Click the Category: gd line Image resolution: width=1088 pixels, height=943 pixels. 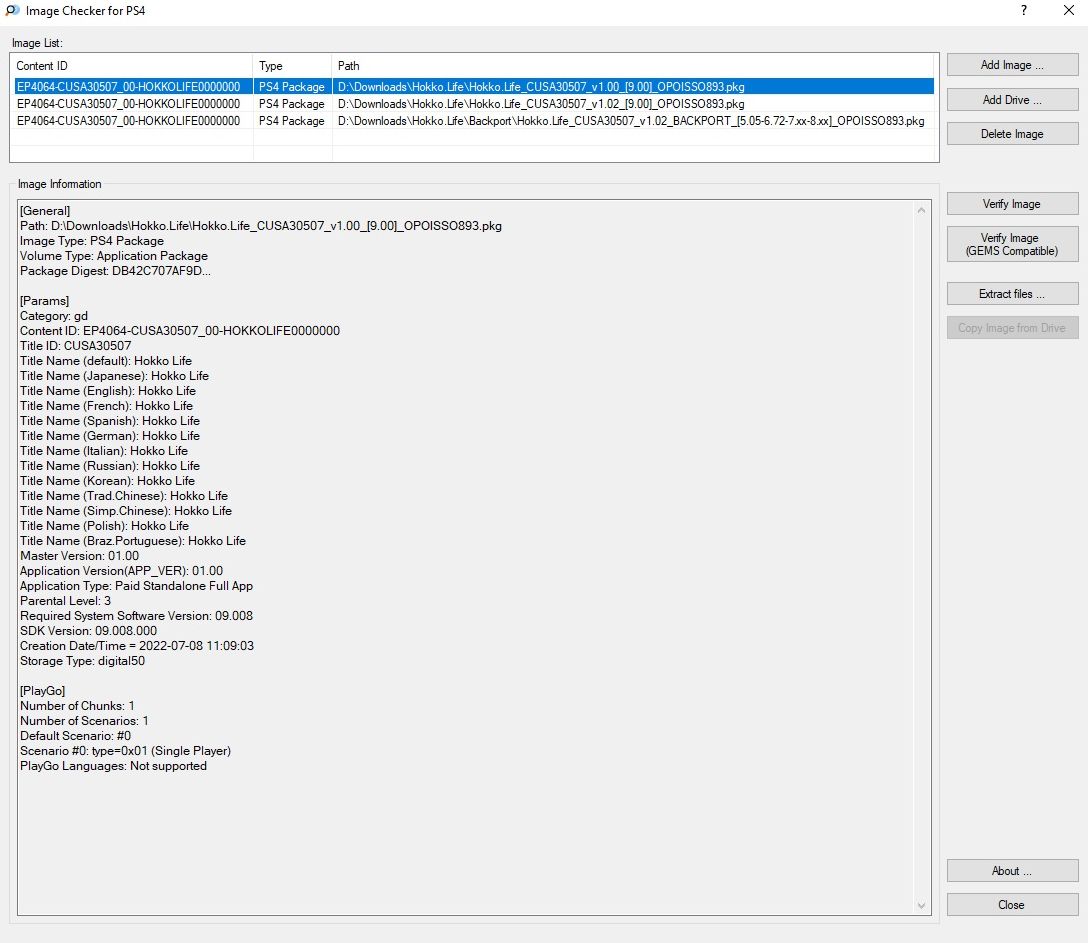(53, 316)
